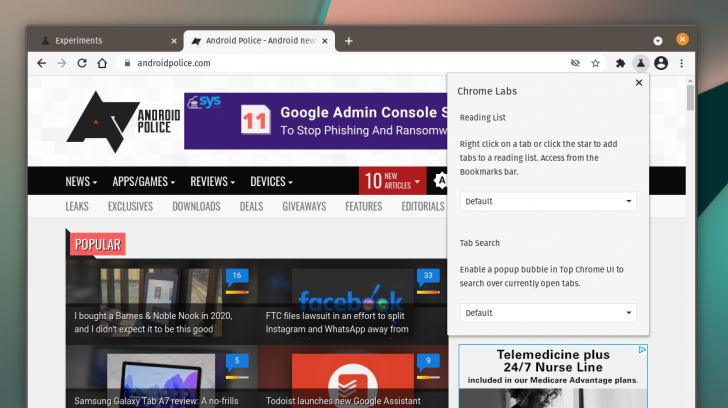Close the Experiments tab
Screen dimensions: 728x408
pos(174,41)
